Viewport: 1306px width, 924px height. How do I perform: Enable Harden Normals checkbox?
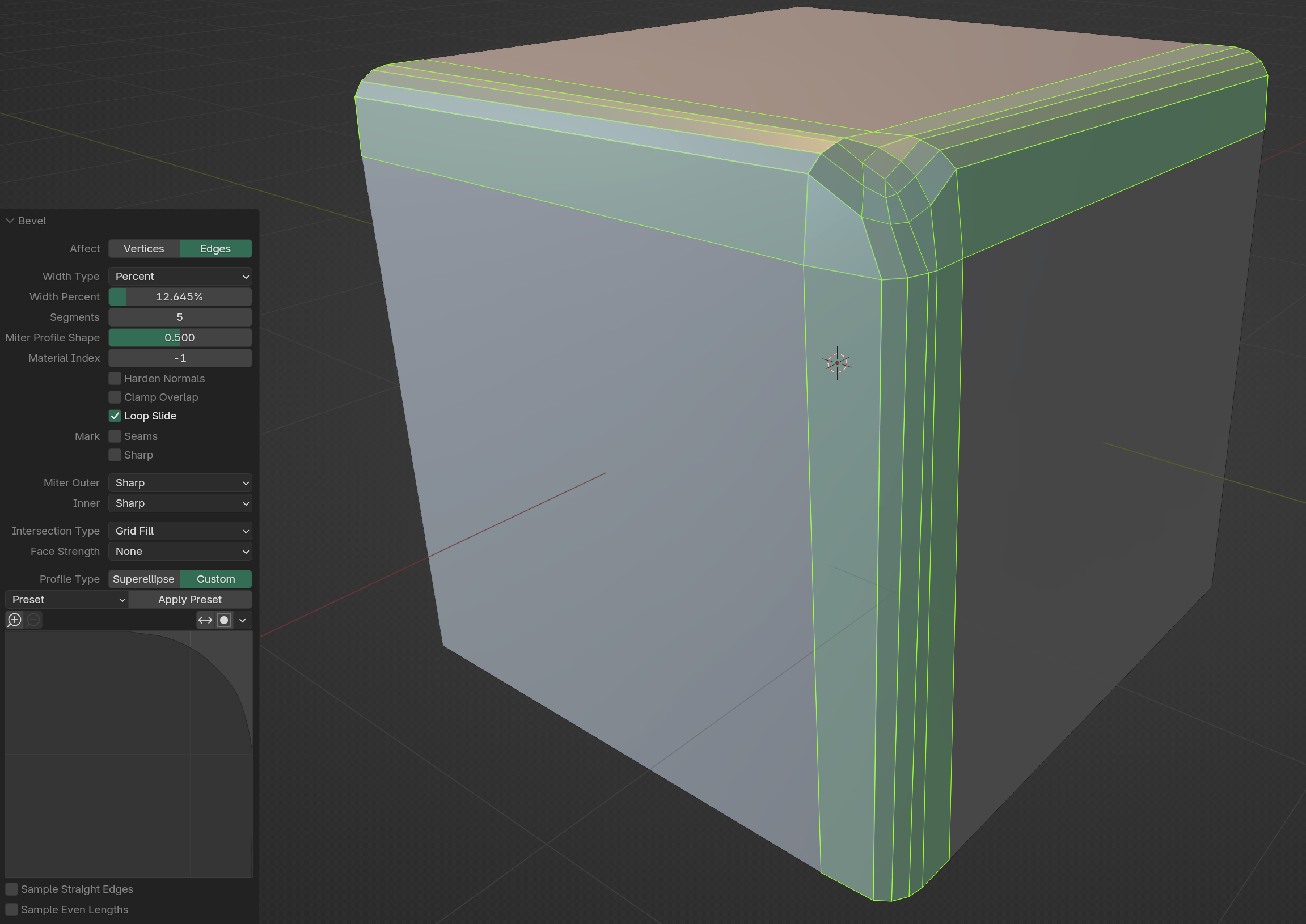[115, 378]
